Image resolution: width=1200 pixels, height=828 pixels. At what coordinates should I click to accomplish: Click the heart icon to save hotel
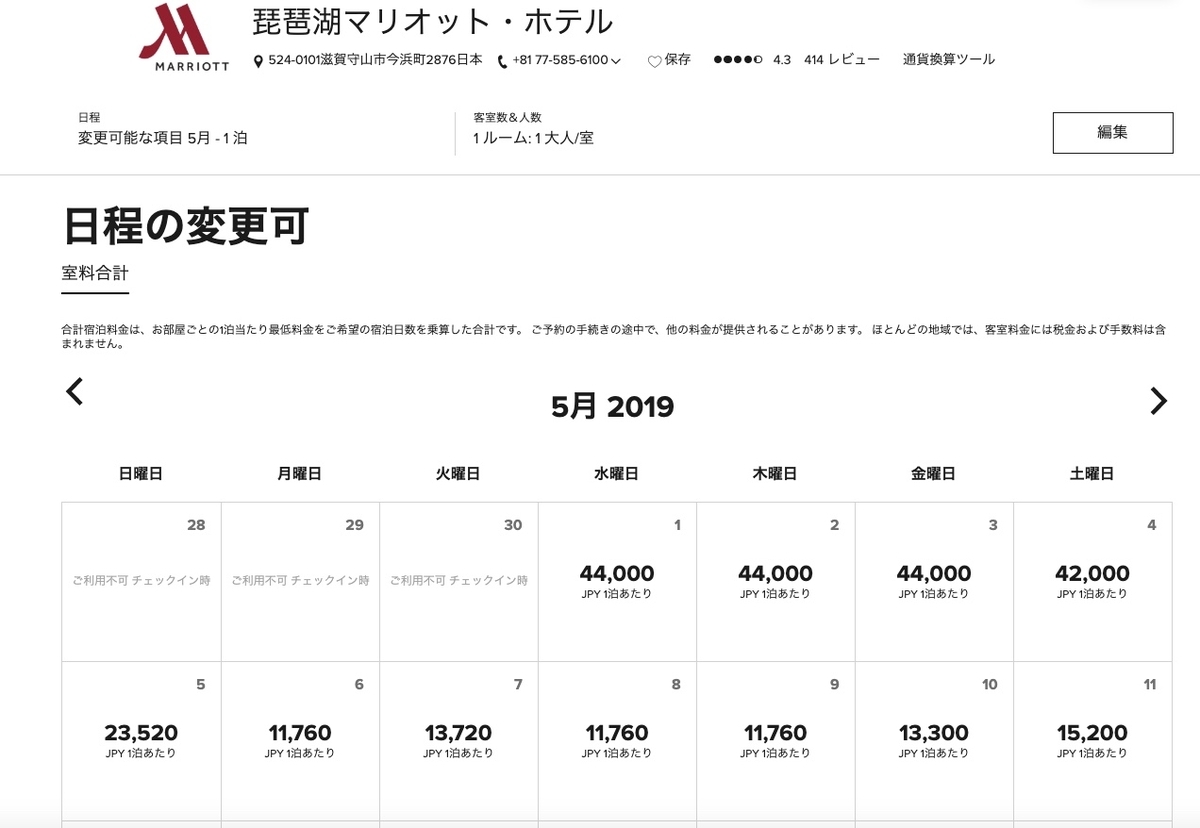655,61
